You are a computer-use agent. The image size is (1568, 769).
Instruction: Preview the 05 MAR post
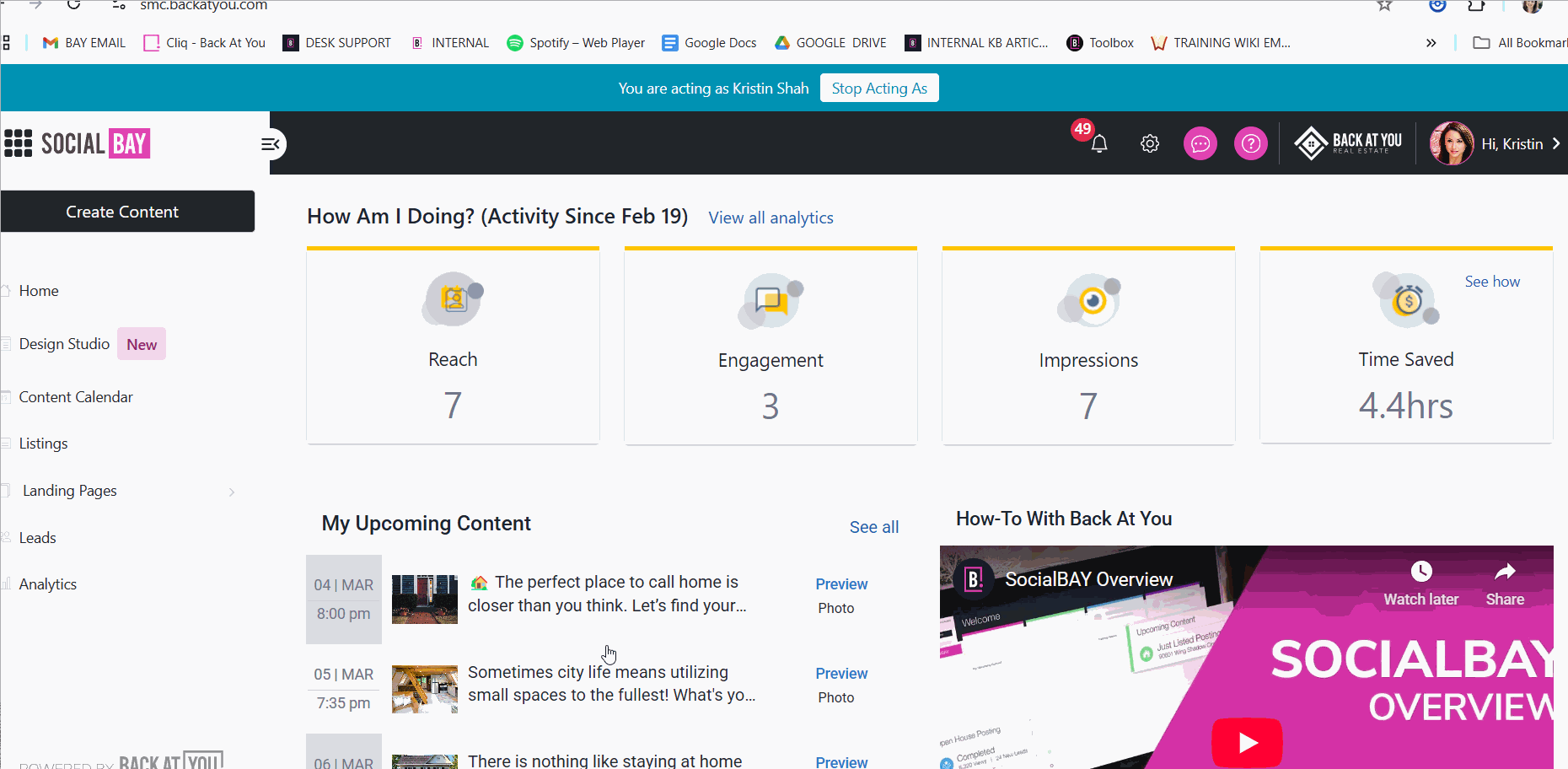pyautogui.click(x=841, y=674)
